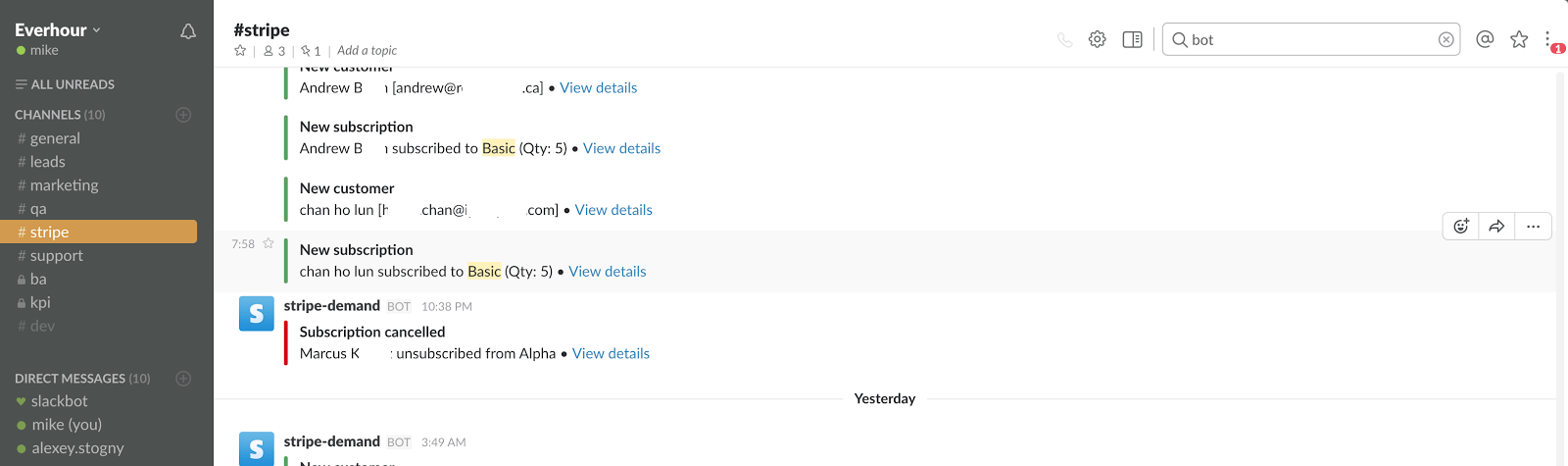Open channel settings gear icon
Screen dimensions: 1568x466
1098,39
